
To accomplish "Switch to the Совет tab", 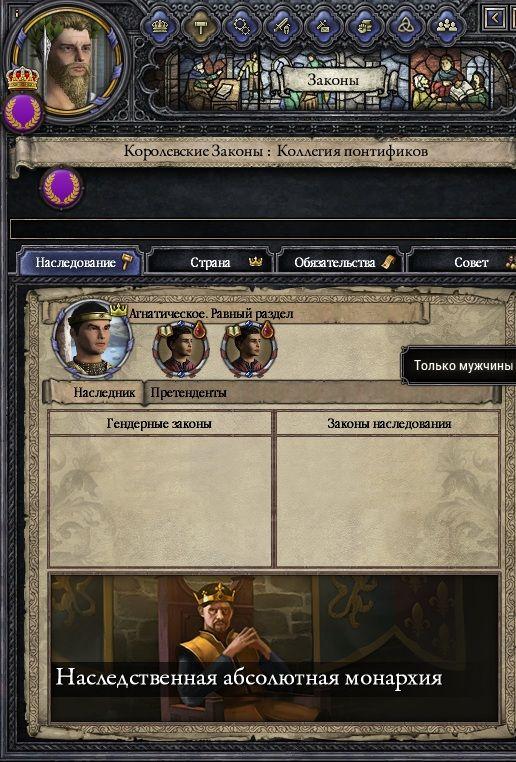I will pos(463,262).
